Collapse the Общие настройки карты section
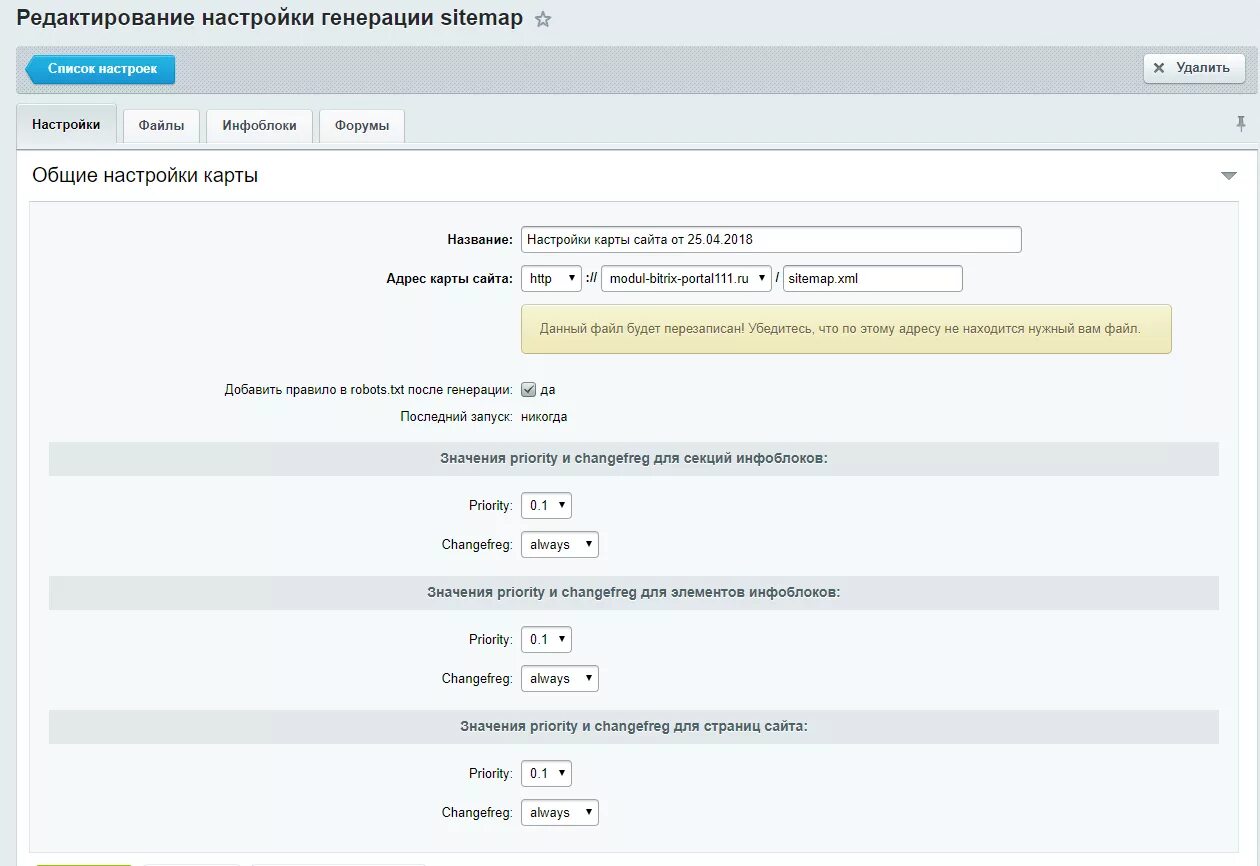The width and height of the screenshot is (1260, 866). (x=1229, y=176)
